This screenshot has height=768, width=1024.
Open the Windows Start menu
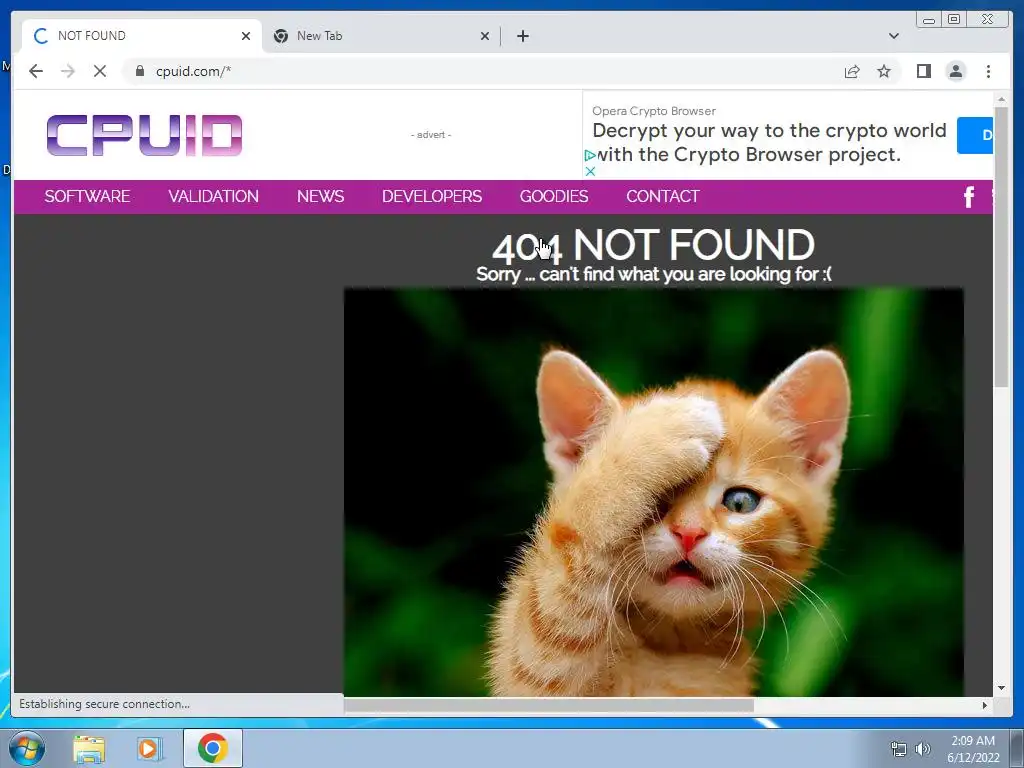[27, 748]
